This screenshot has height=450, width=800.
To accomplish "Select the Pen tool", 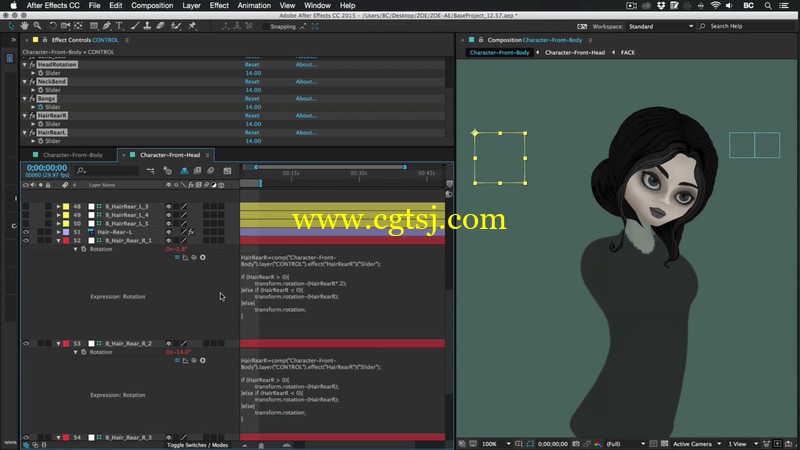I will (107, 26).
